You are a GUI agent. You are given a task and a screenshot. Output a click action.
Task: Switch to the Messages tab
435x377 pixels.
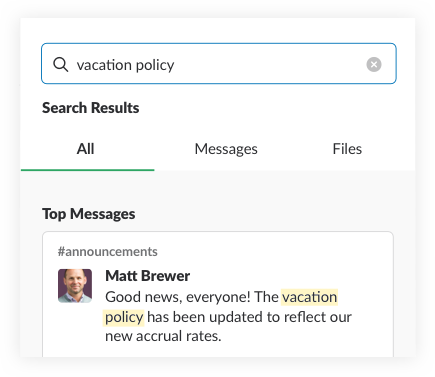point(226,149)
